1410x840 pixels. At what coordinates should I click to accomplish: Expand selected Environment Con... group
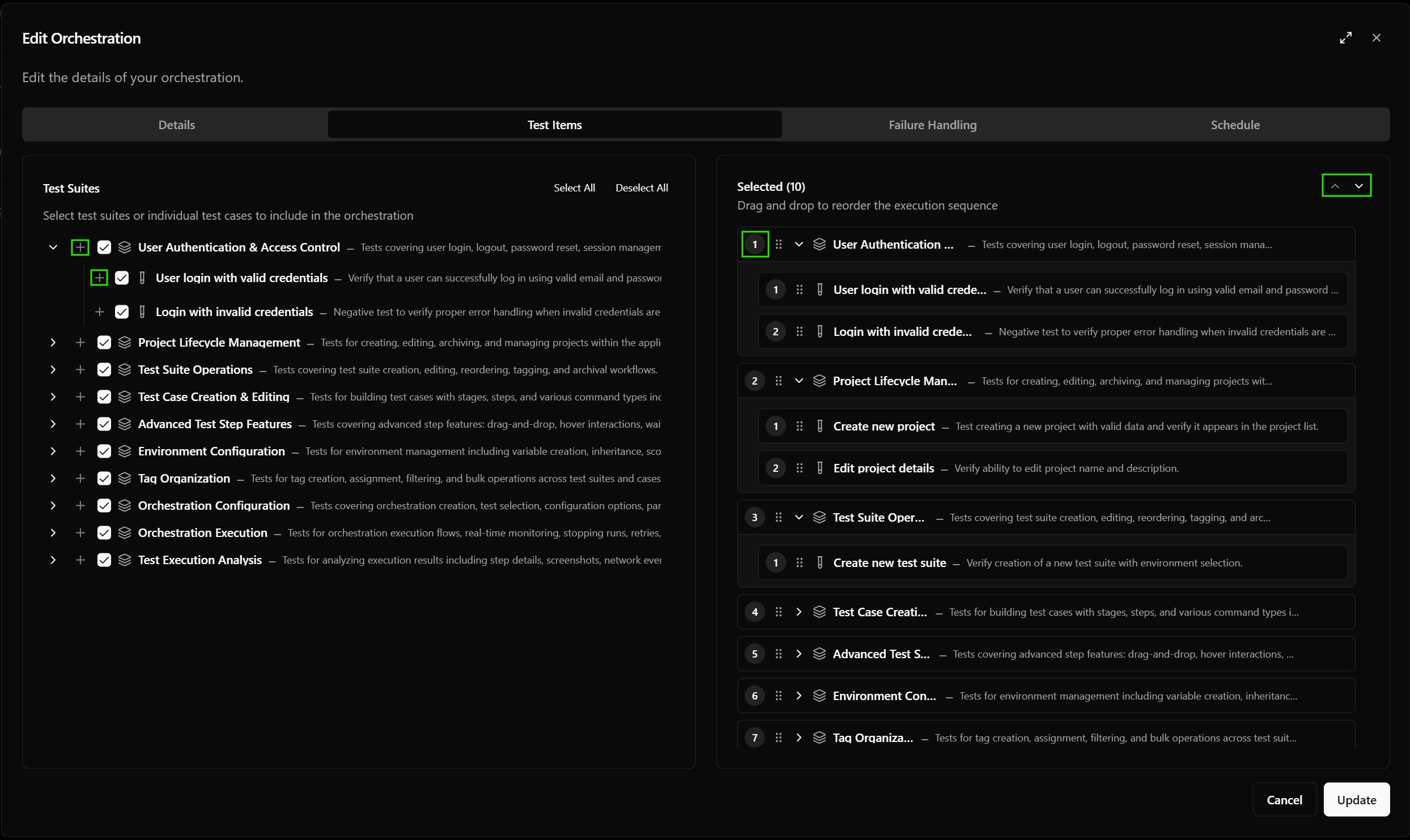click(x=799, y=696)
